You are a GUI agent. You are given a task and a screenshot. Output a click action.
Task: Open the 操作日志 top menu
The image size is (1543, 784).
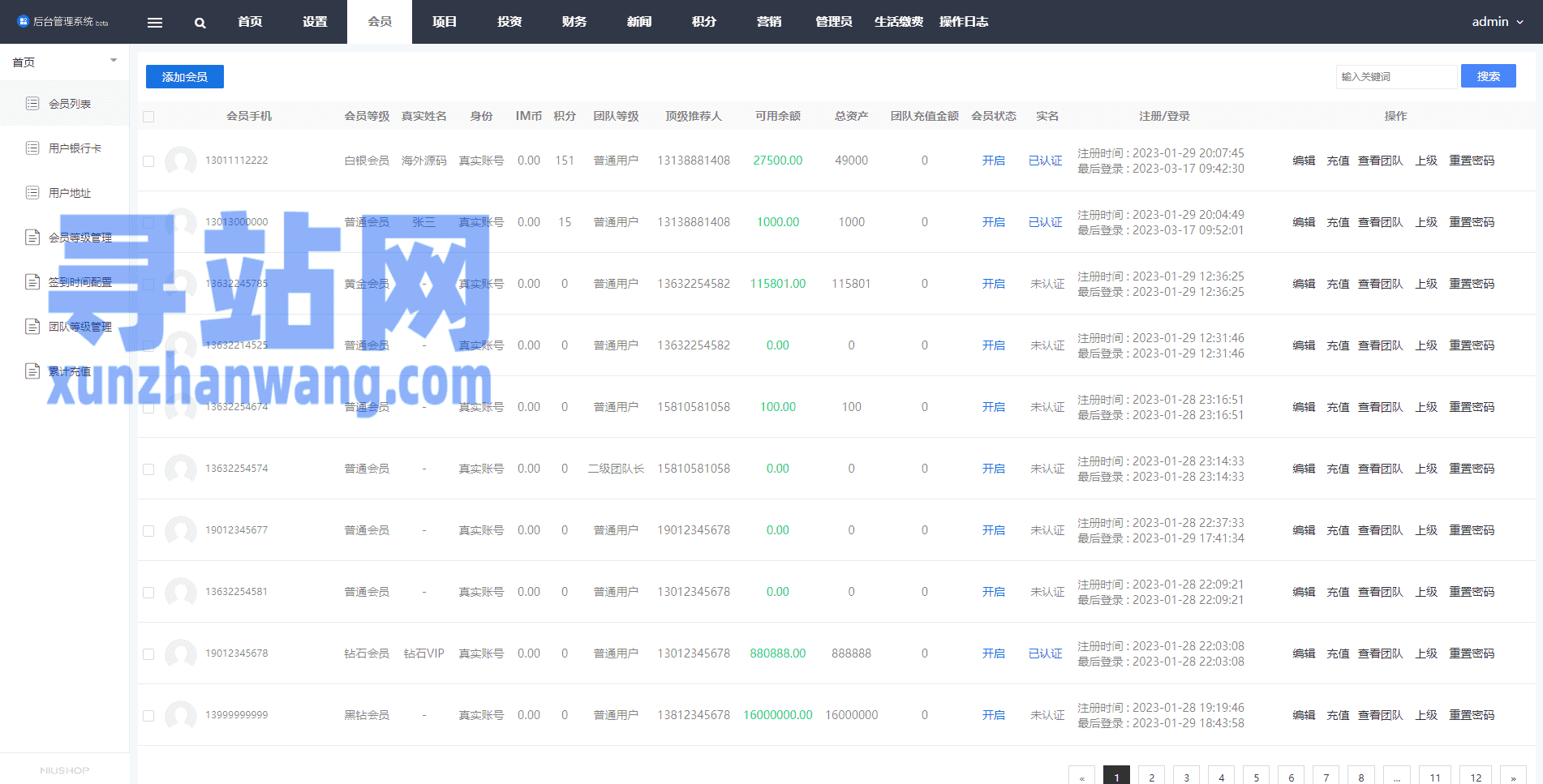964,22
